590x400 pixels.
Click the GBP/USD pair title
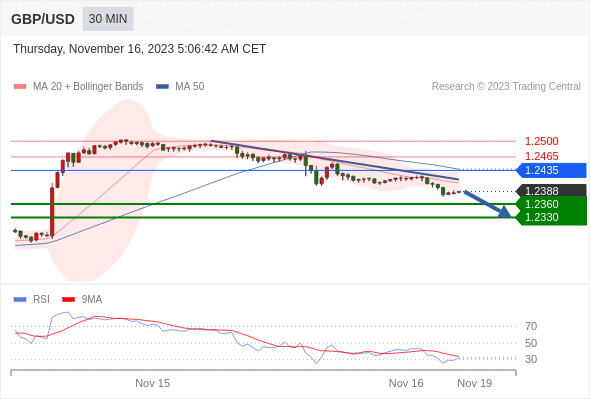coord(43,19)
